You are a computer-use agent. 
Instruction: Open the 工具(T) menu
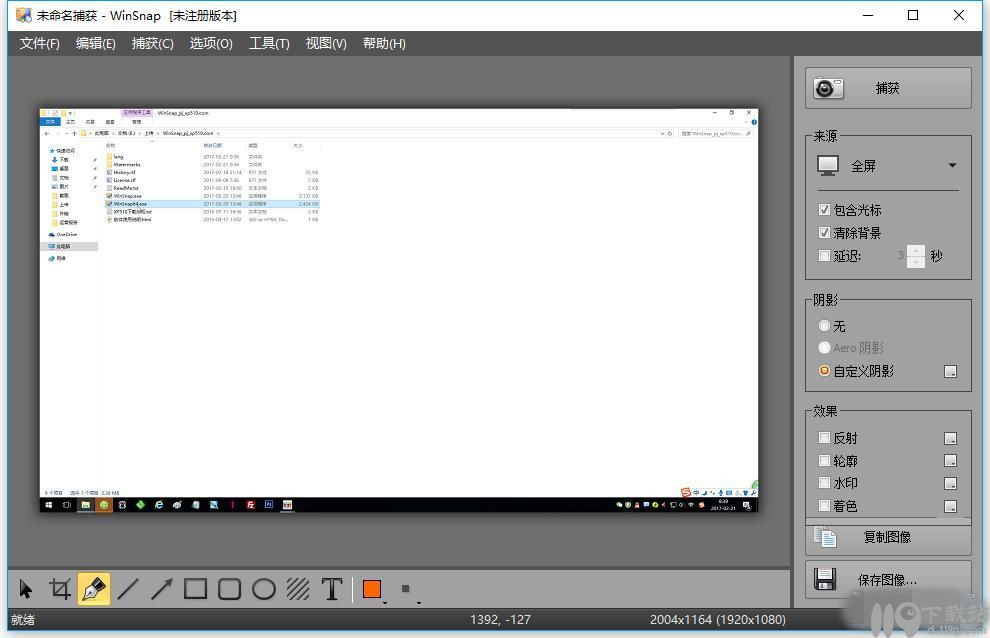pyautogui.click(x=269, y=44)
